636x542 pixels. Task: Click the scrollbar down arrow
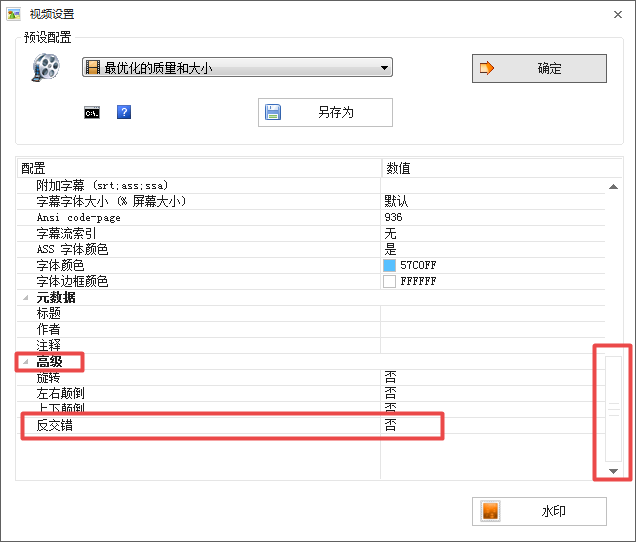click(613, 470)
